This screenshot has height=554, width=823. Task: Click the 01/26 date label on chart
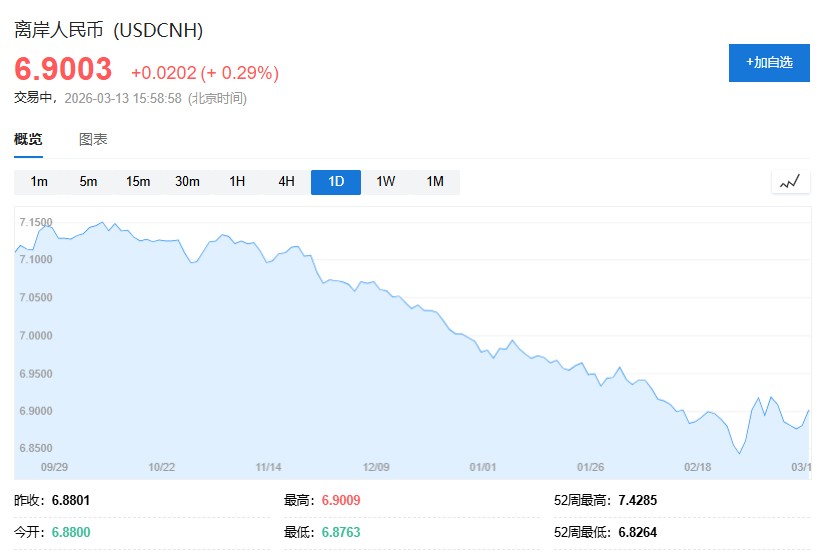(x=590, y=467)
